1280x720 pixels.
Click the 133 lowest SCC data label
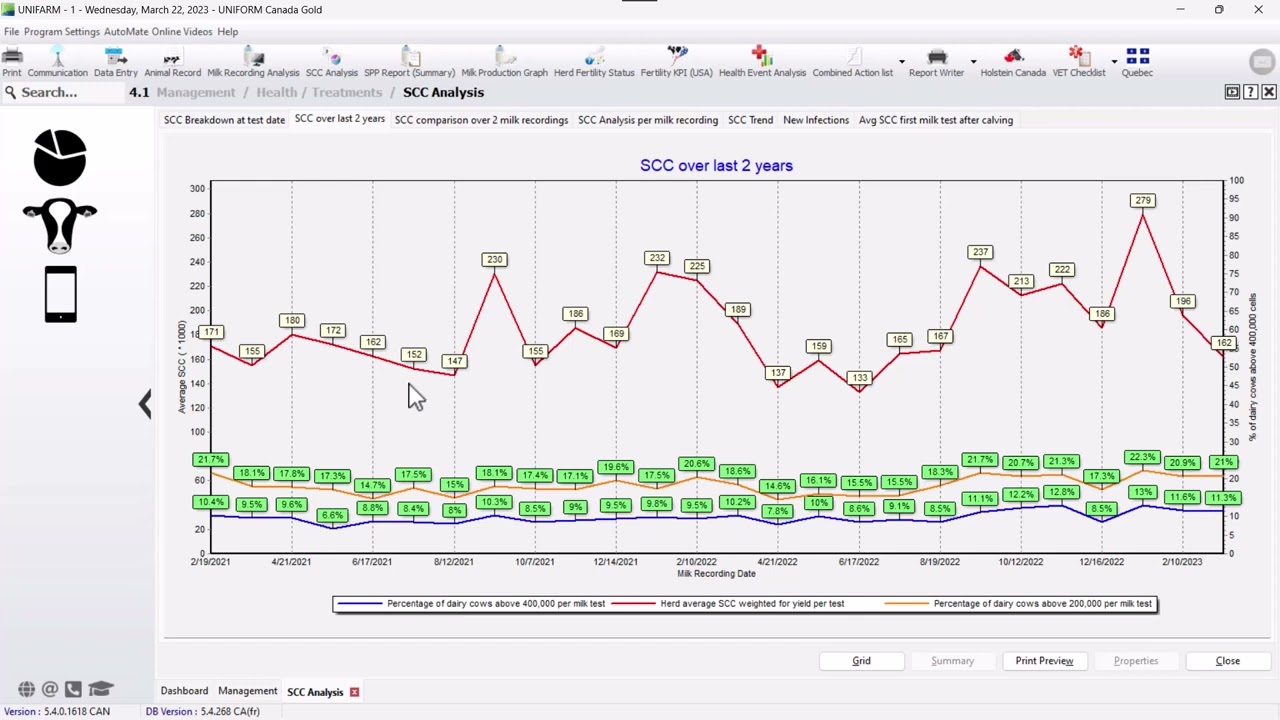click(x=859, y=378)
